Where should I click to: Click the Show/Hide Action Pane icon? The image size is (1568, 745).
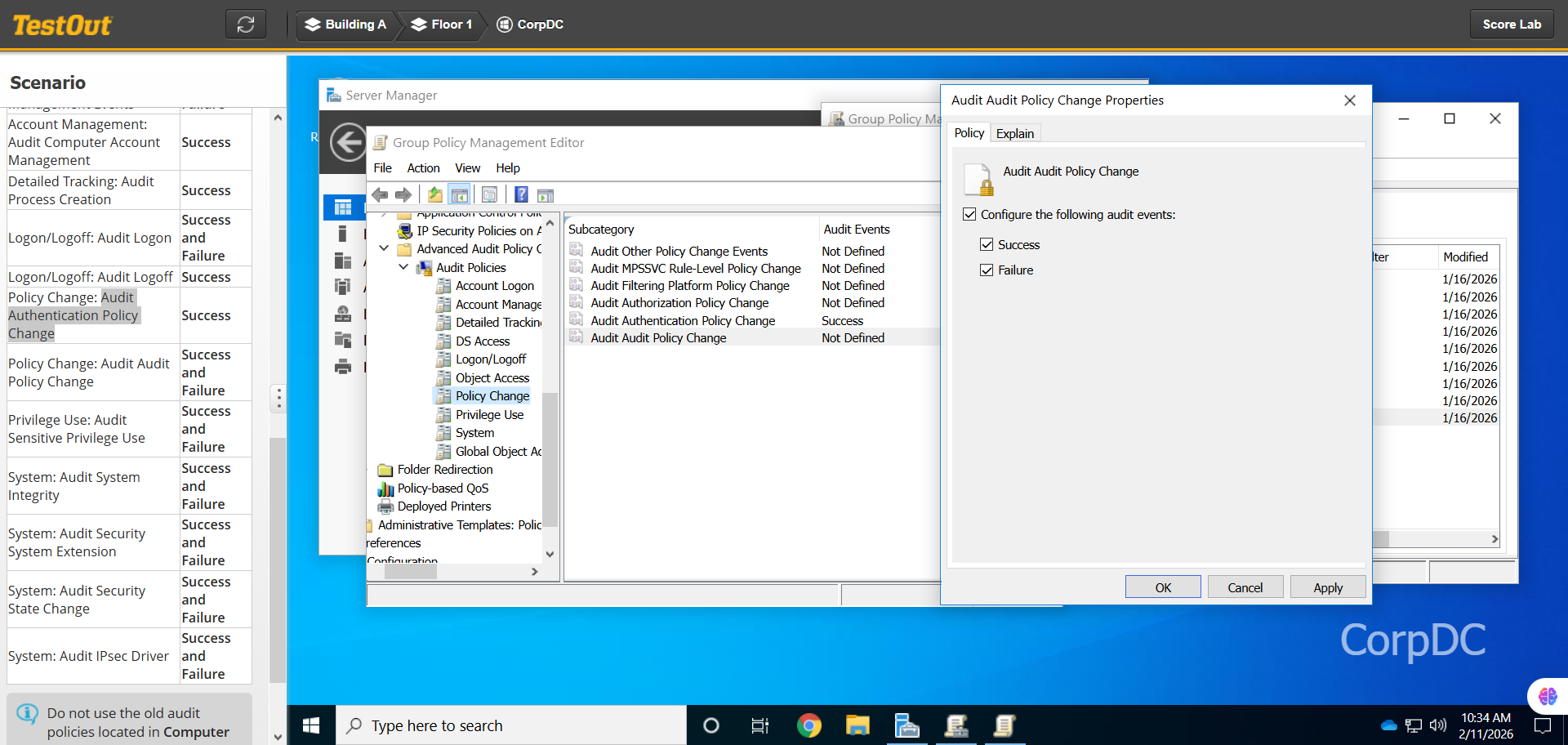click(546, 194)
